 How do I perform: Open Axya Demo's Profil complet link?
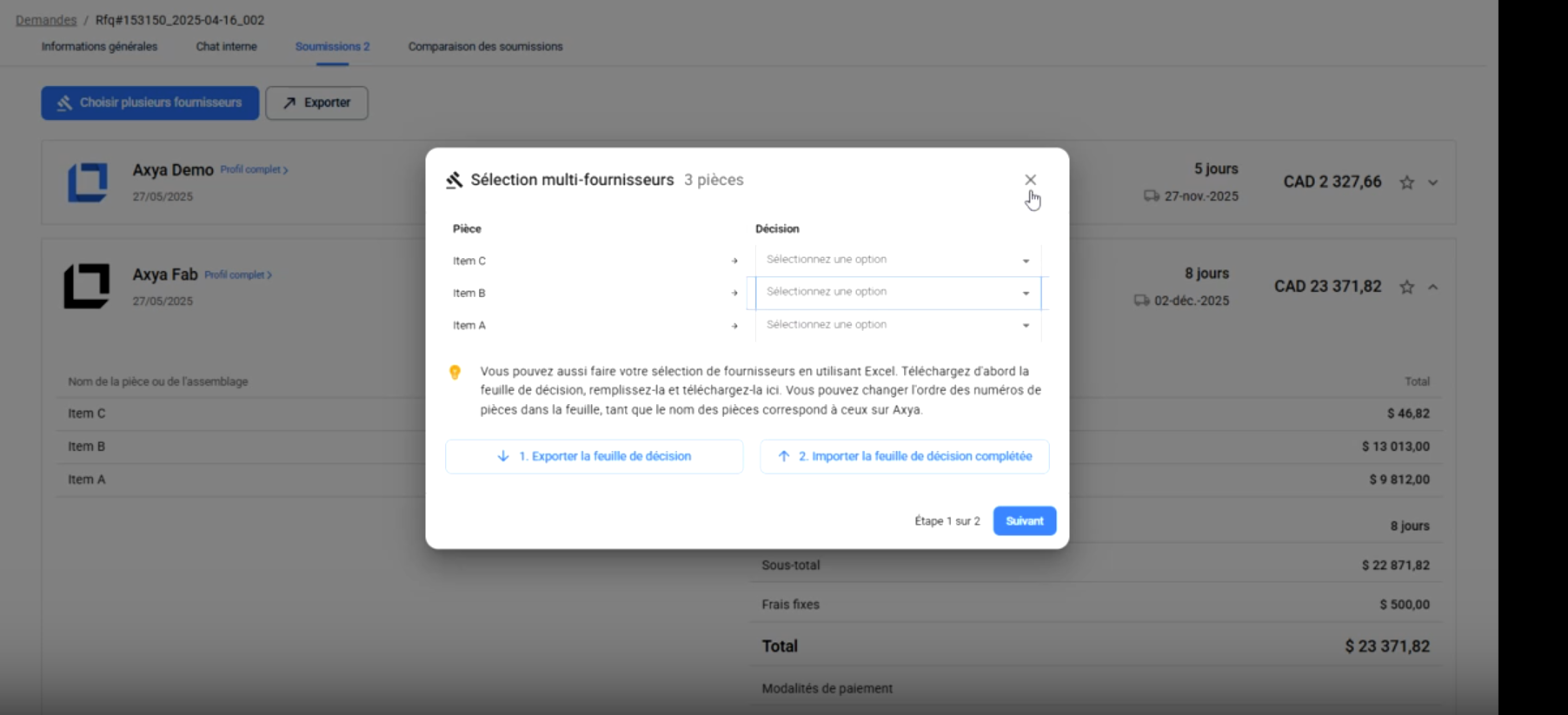click(x=253, y=170)
